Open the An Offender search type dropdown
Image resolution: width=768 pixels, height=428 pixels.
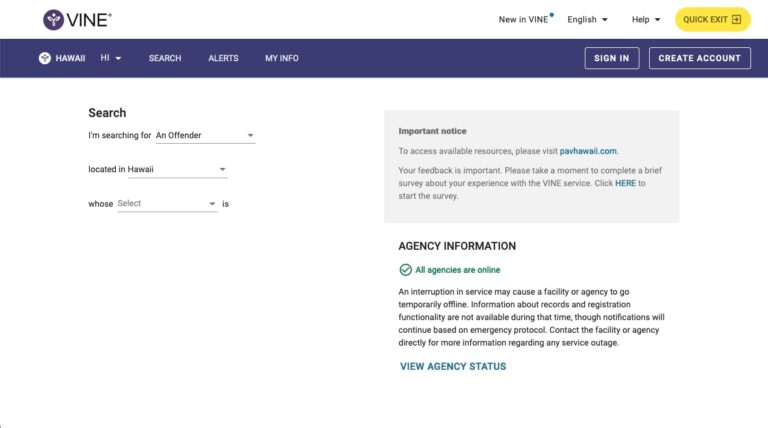click(205, 135)
